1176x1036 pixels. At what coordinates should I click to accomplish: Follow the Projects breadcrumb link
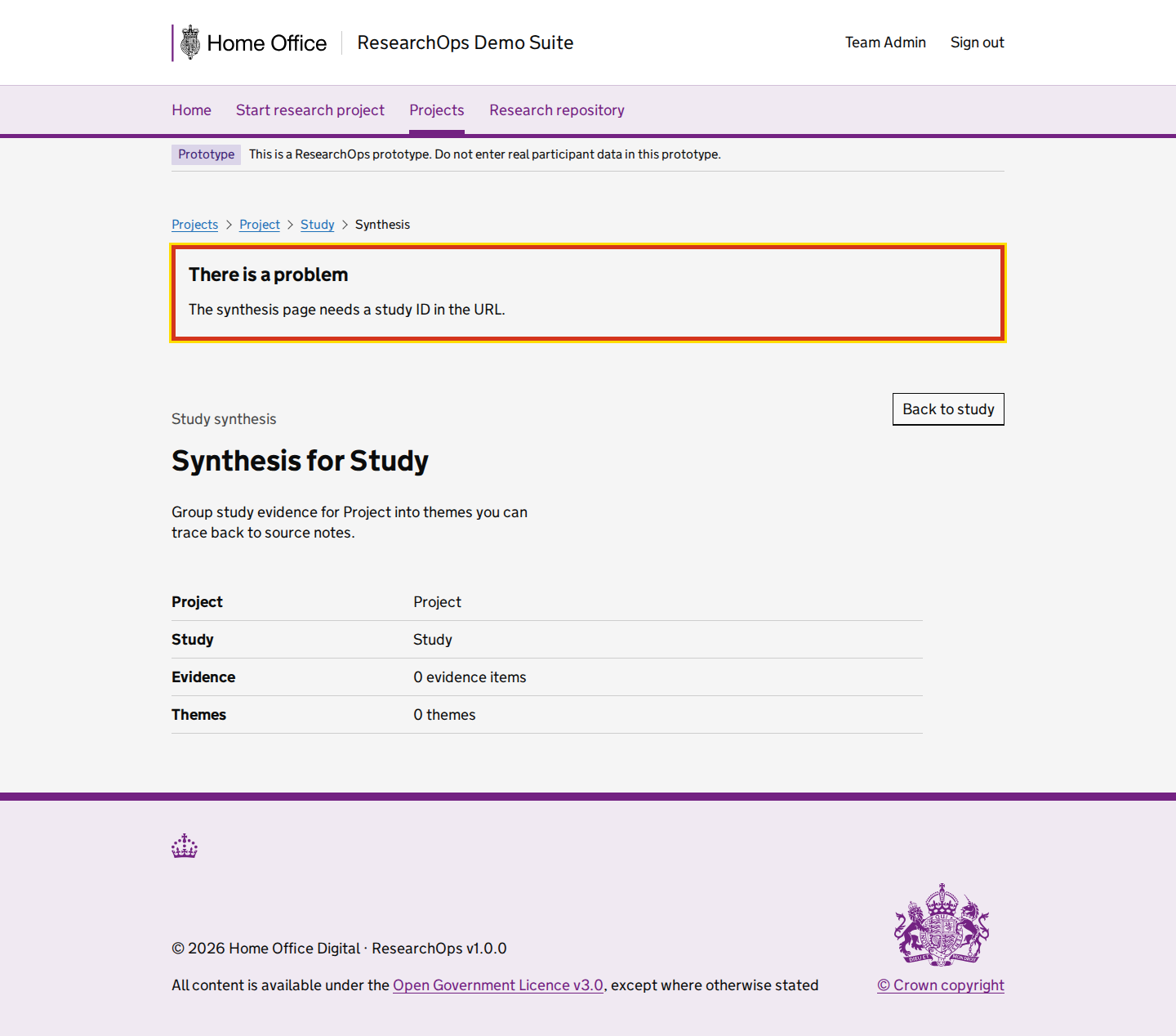tap(194, 225)
